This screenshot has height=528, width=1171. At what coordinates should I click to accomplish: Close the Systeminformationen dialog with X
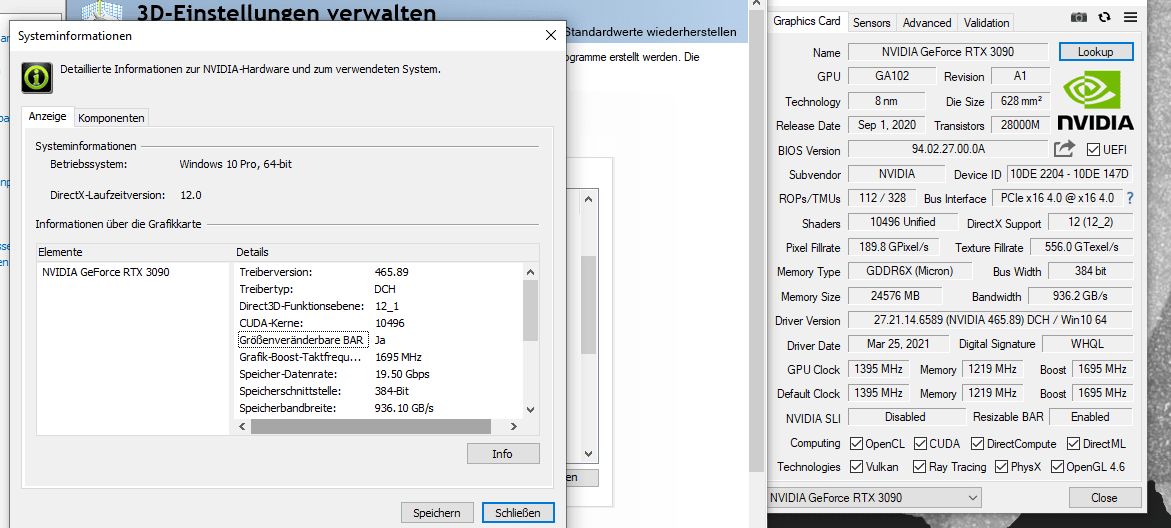[551, 35]
